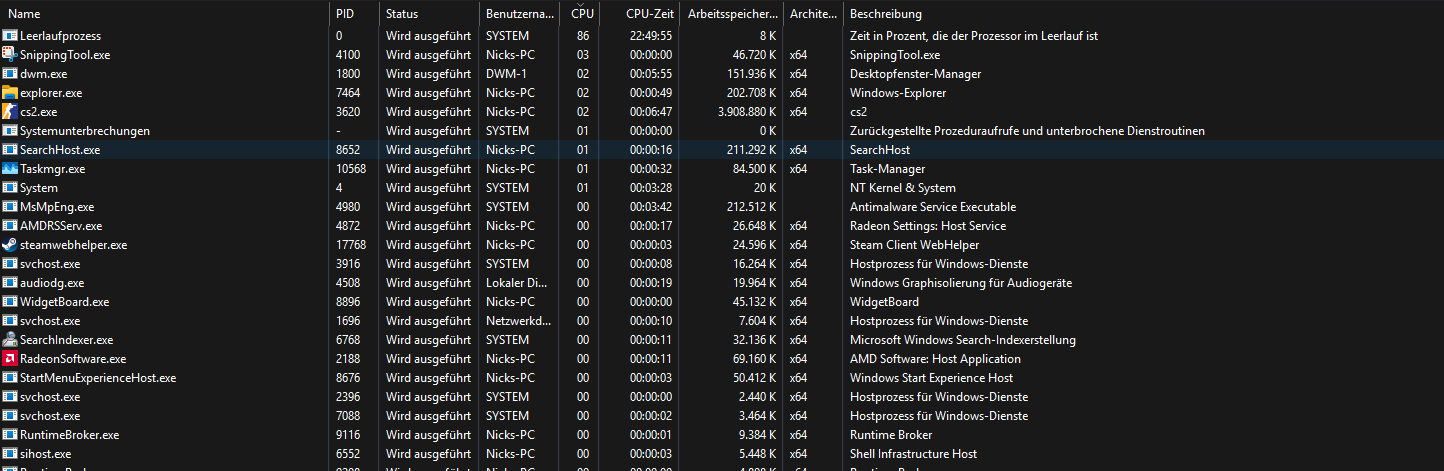This screenshot has height=471, width=1444.
Task: Click the dwm.exe process icon
Action: 10,74
